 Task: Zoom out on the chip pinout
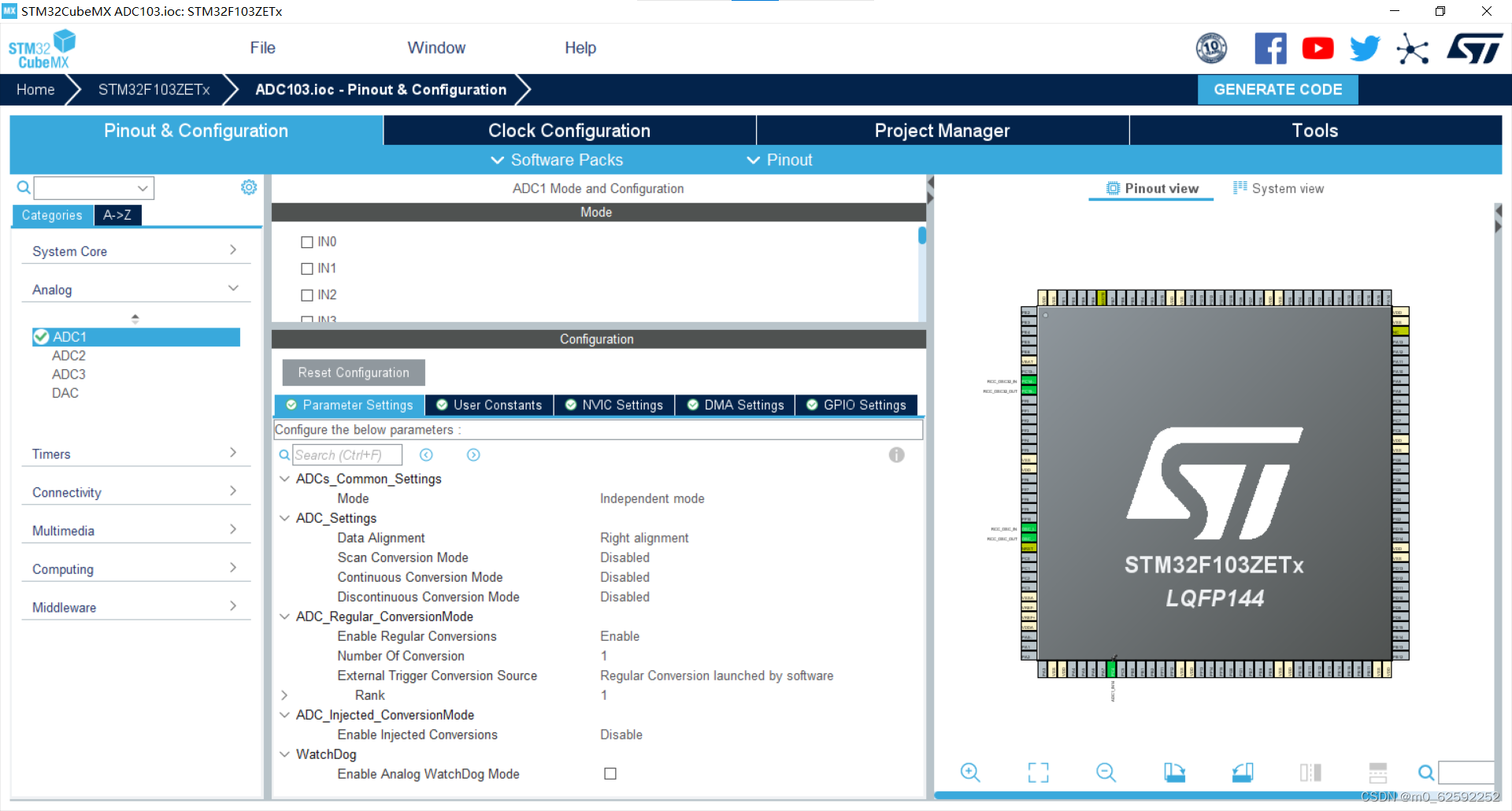coord(1106,772)
